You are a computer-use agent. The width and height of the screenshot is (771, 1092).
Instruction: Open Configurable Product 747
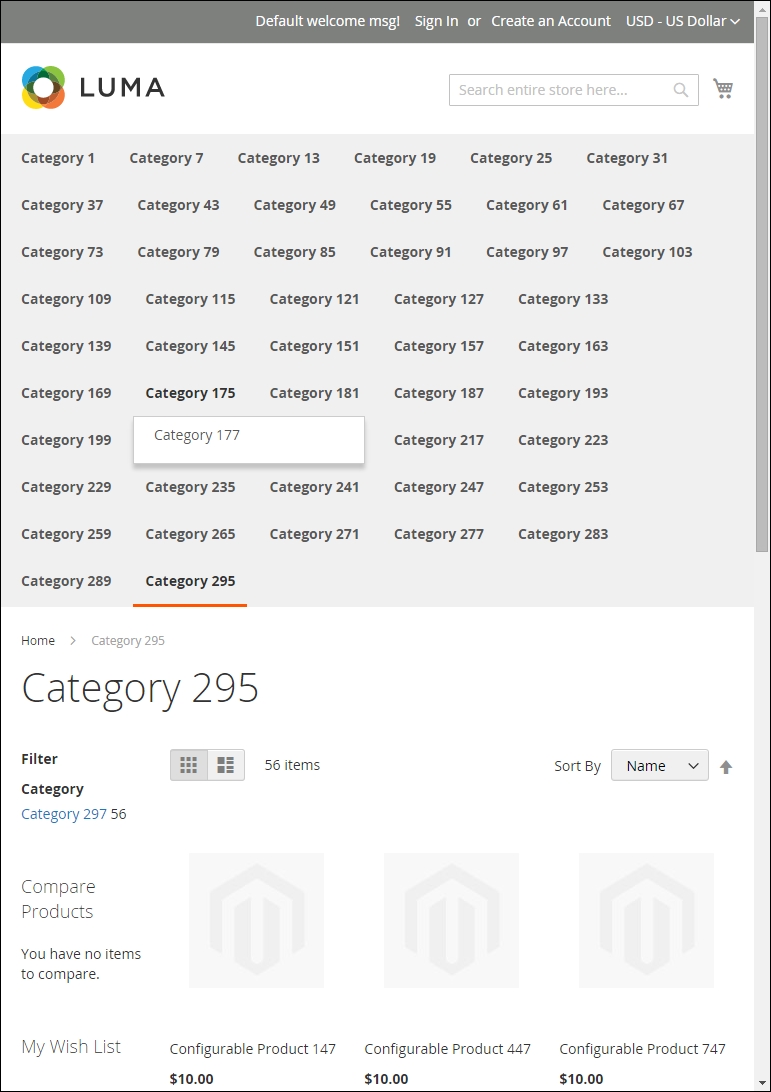[x=642, y=1049]
